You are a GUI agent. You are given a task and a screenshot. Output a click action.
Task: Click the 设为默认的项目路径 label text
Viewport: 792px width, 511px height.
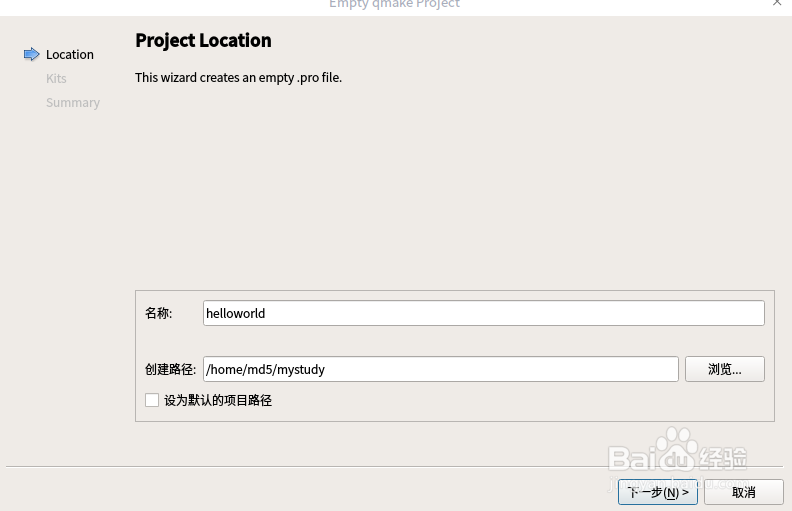coord(218,400)
